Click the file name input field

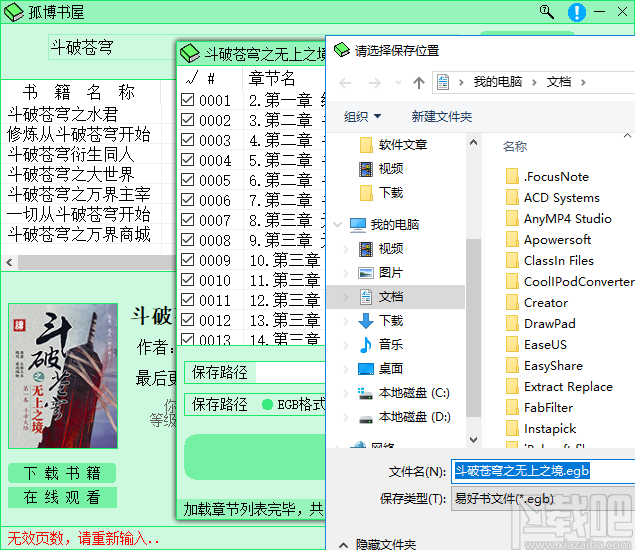(543, 471)
